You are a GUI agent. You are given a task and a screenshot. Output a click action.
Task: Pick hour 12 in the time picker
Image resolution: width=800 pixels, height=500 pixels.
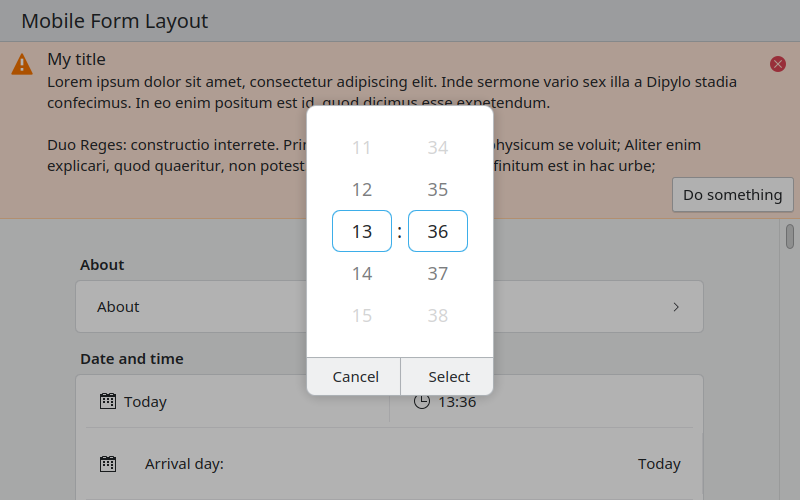pyautogui.click(x=362, y=190)
